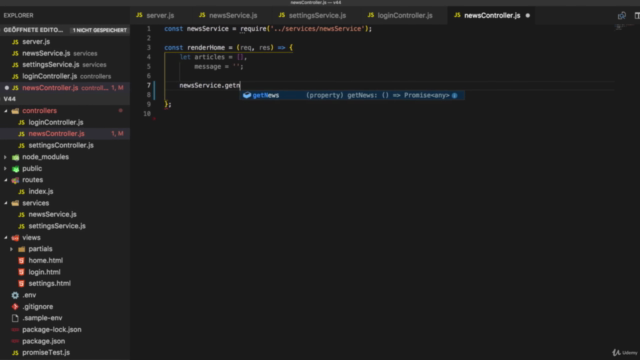Place cursor on the require line of code
This screenshot has height=360, width=640.
click(268, 29)
